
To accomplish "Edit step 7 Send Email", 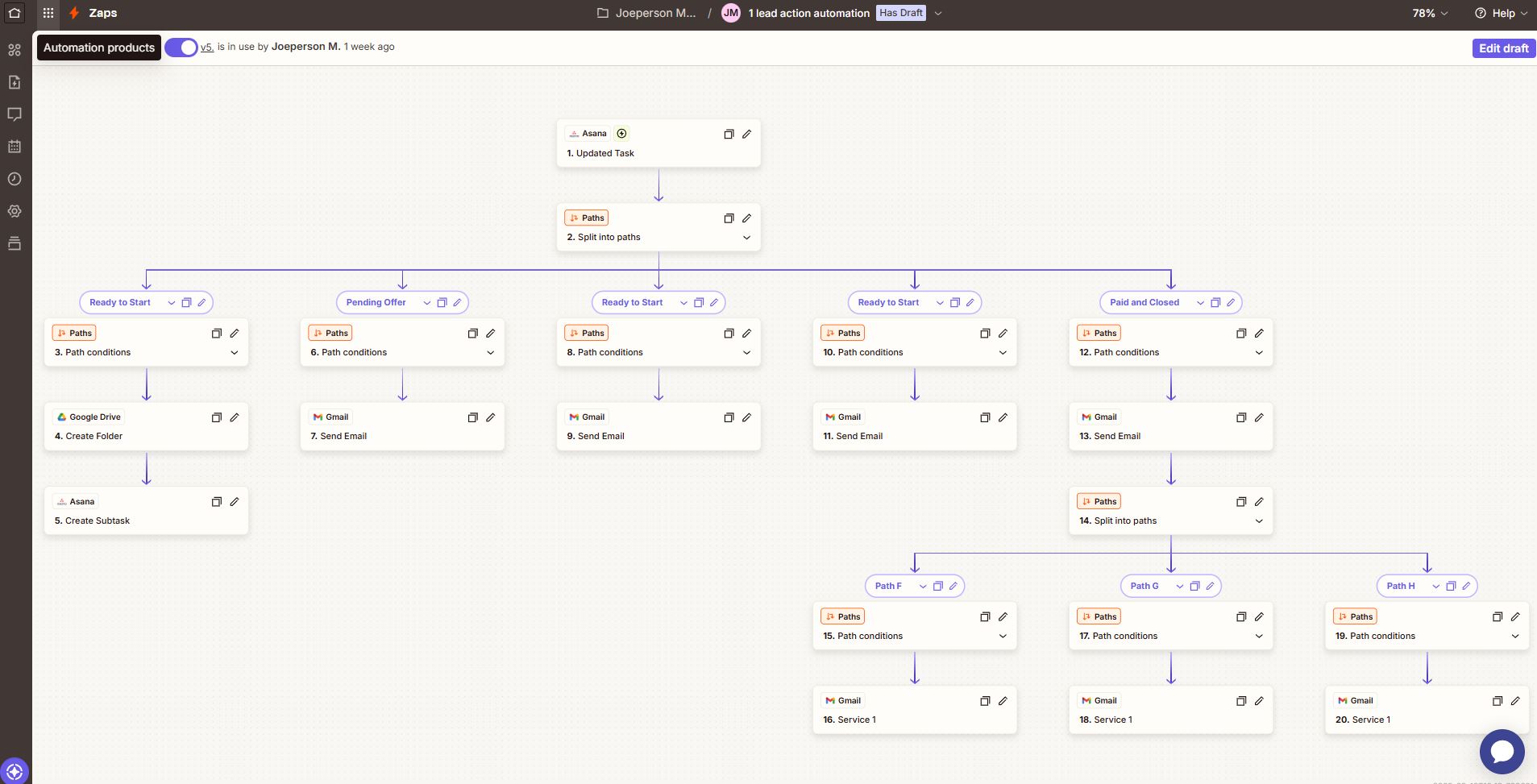I will click(x=490, y=417).
